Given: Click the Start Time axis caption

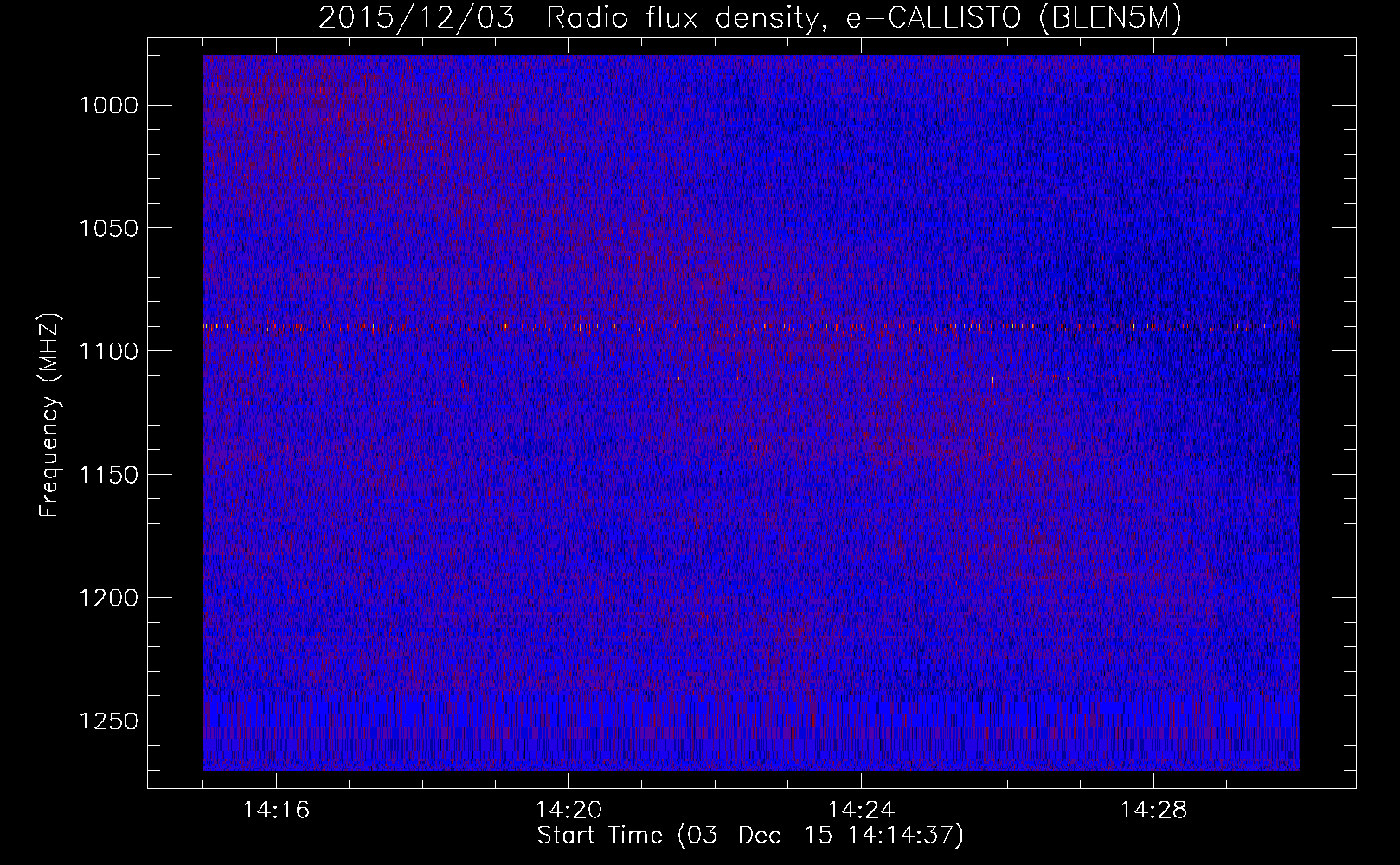Looking at the screenshot, I should pos(750,836).
